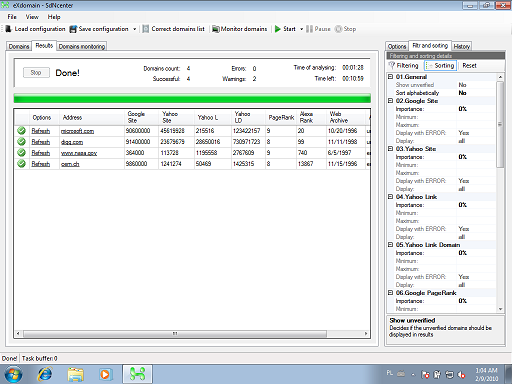Open the File menu

[x=12, y=17]
